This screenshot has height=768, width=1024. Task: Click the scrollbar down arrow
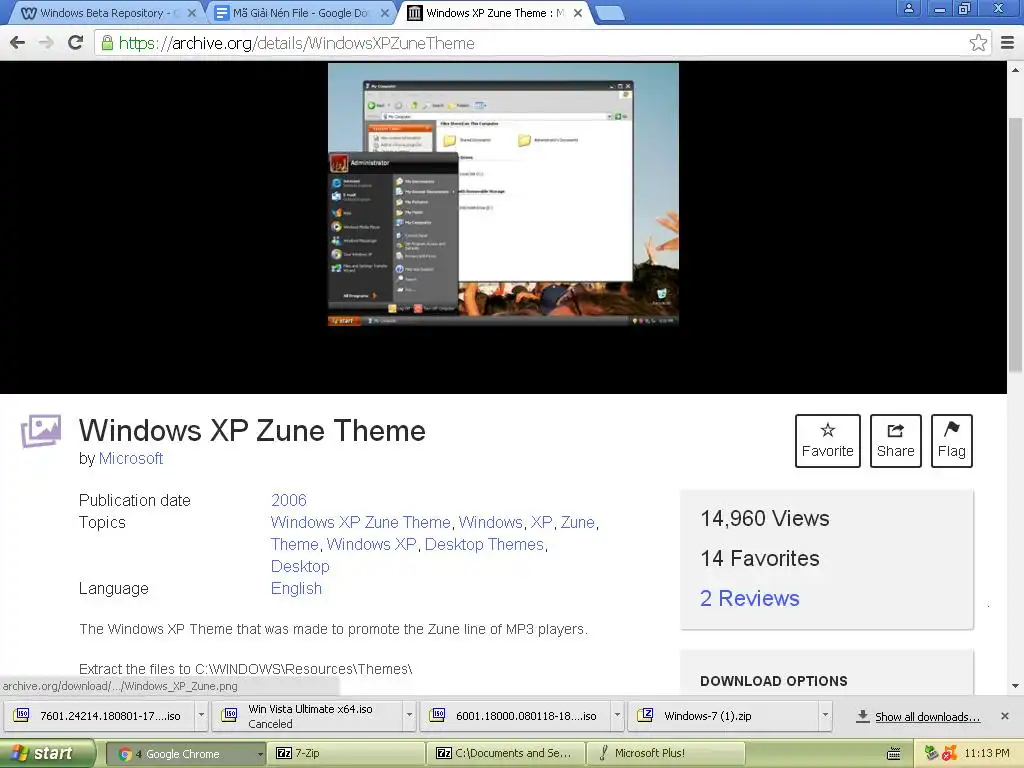[x=1015, y=686]
